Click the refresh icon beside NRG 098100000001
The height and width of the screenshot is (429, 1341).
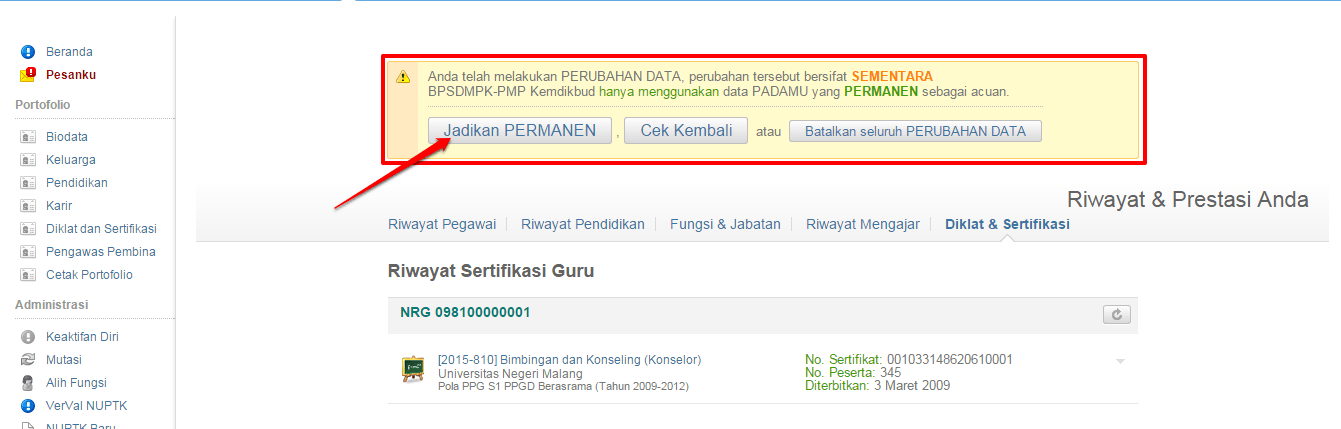1116,315
